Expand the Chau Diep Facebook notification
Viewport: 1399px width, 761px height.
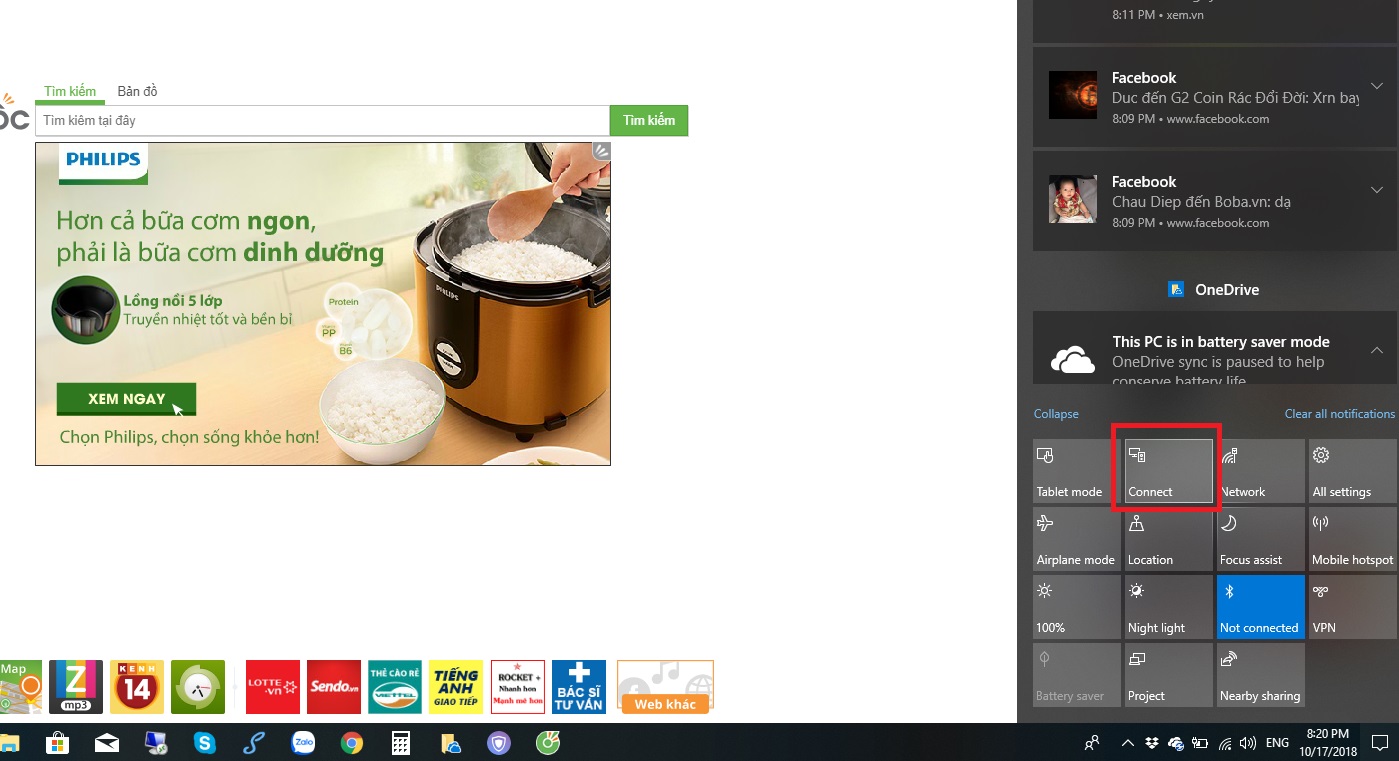click(x=1377, y=190)
